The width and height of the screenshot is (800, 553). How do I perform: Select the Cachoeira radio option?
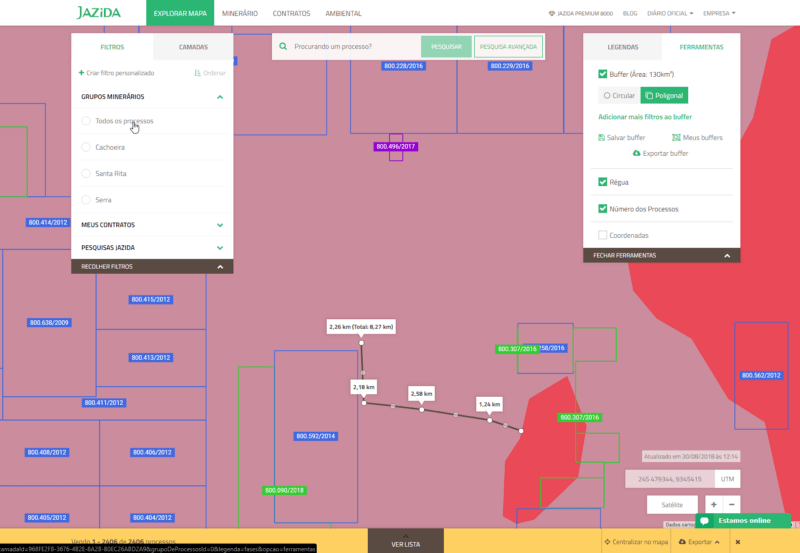86,147
